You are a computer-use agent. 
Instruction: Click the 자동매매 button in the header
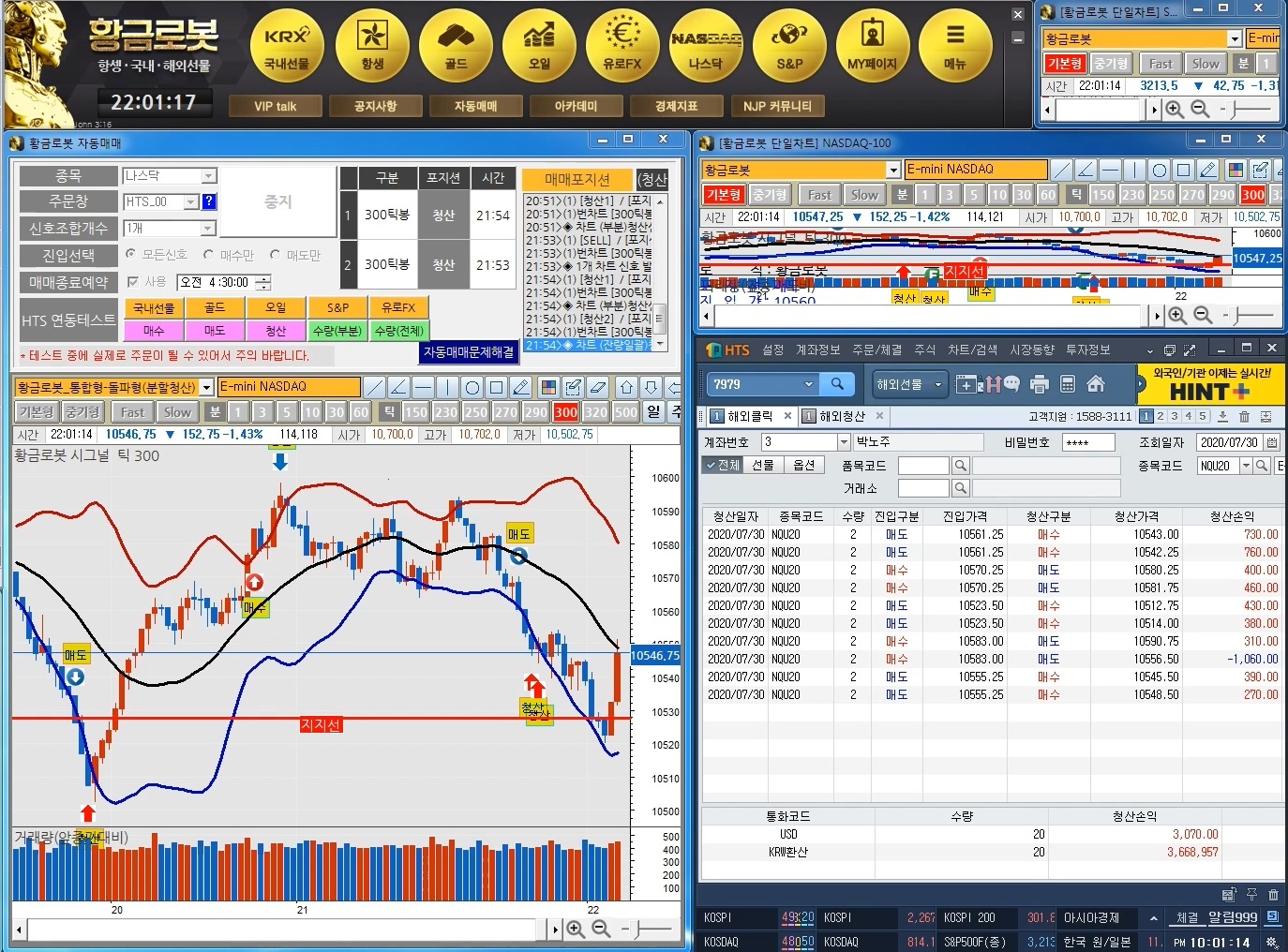[475, 106]
